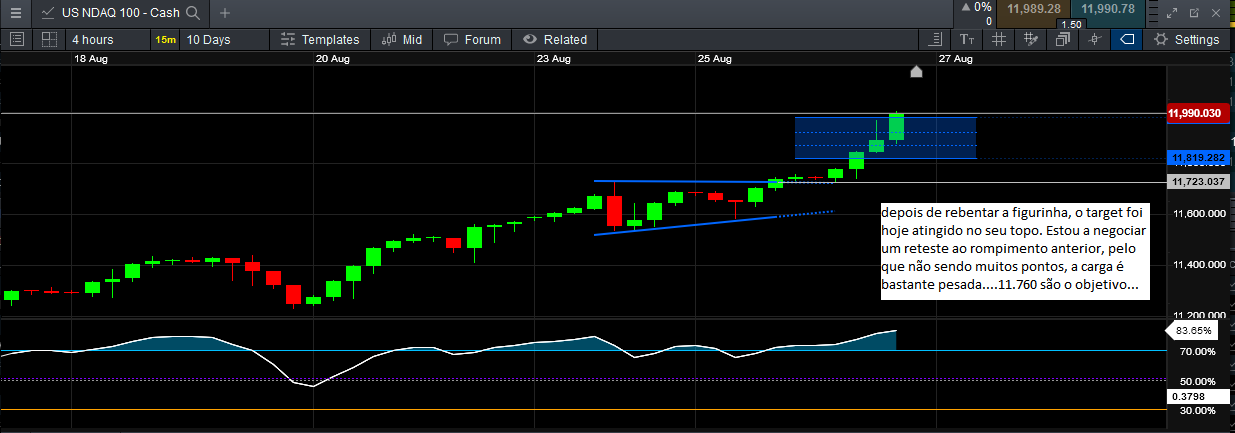The image size is (1235, 433).
Task: Open the stacked windows overlay icon
Action: [1063, 40]
